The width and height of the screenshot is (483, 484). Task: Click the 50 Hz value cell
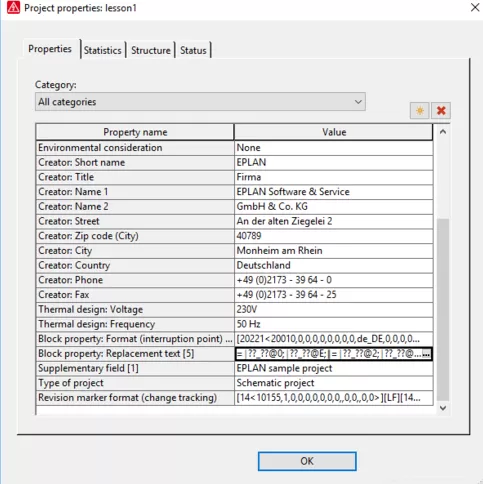tap(334, 324)
